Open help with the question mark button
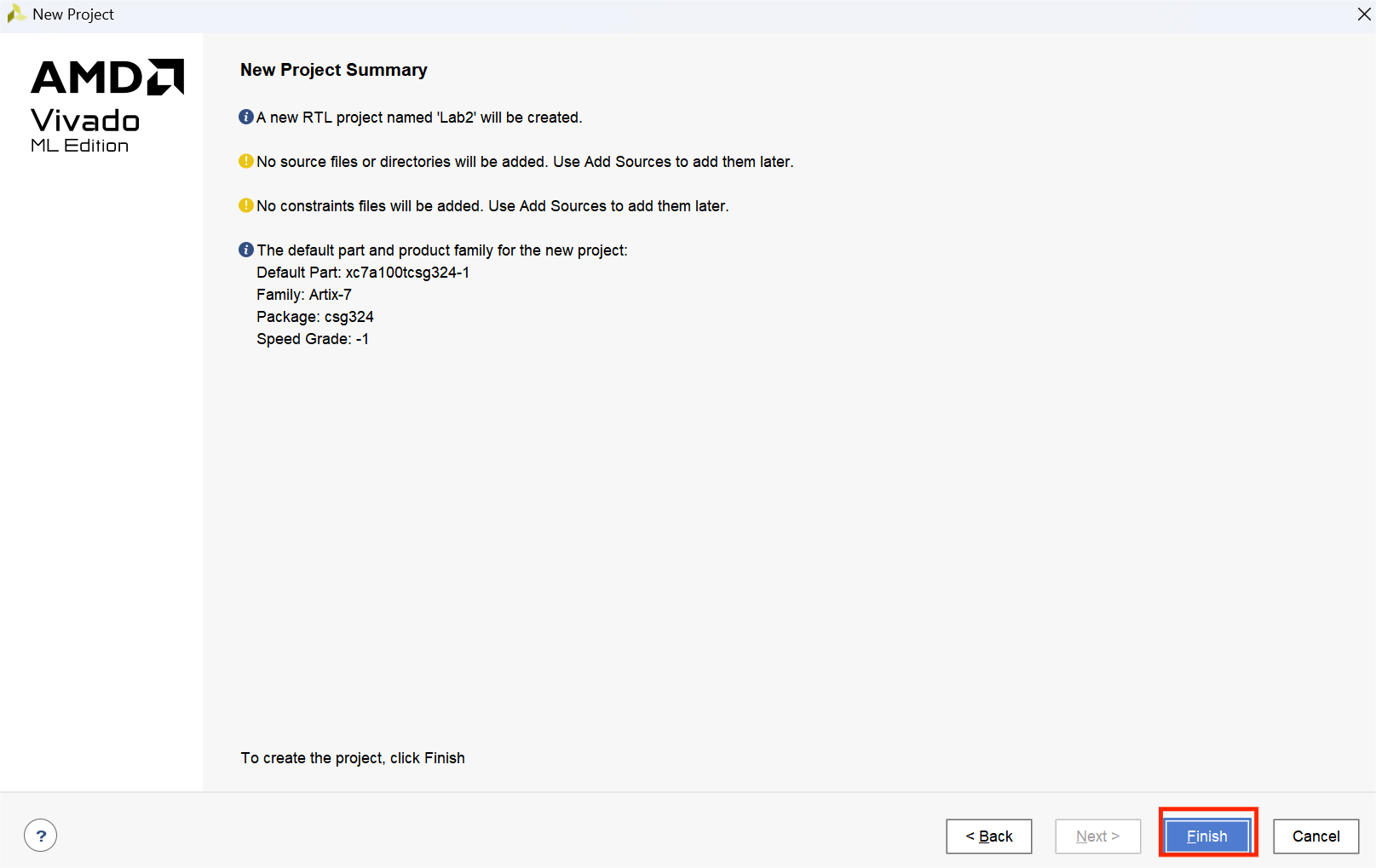 (x=41, y=836)
